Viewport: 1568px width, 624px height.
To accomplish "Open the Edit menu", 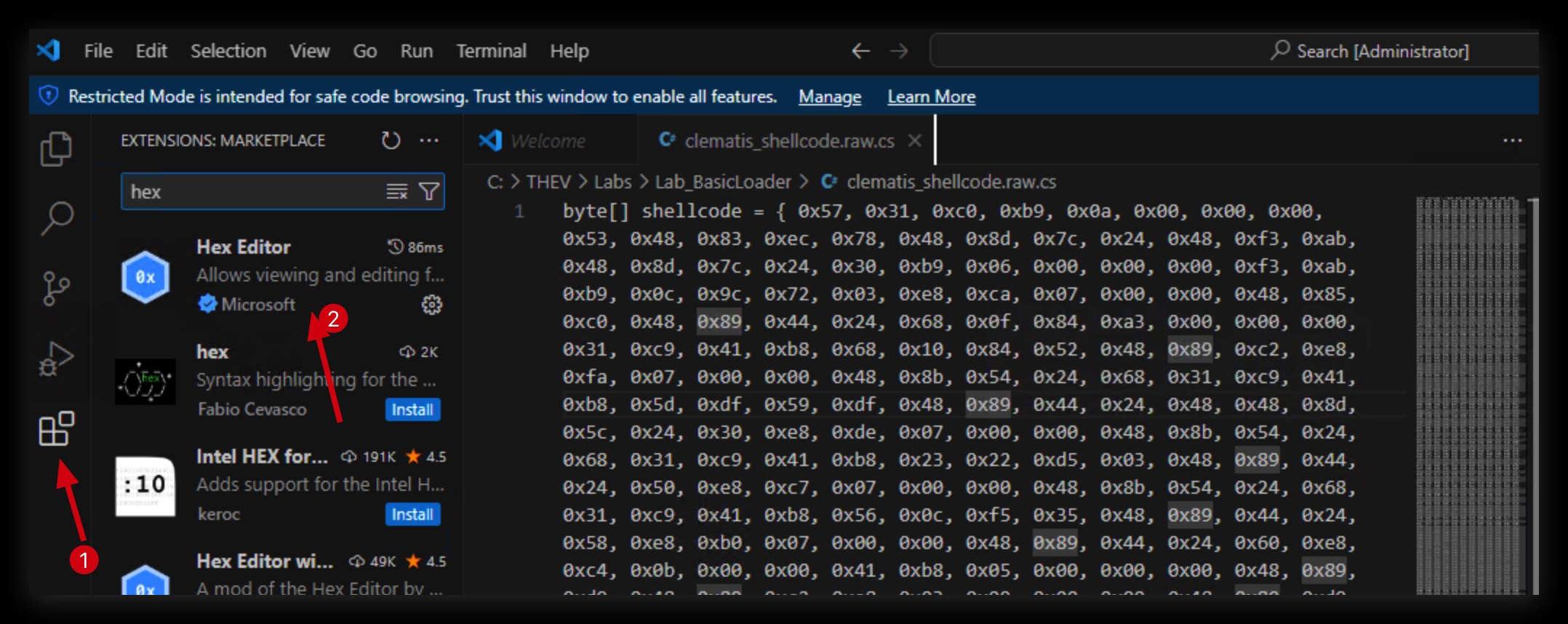I will coord(151,51).
